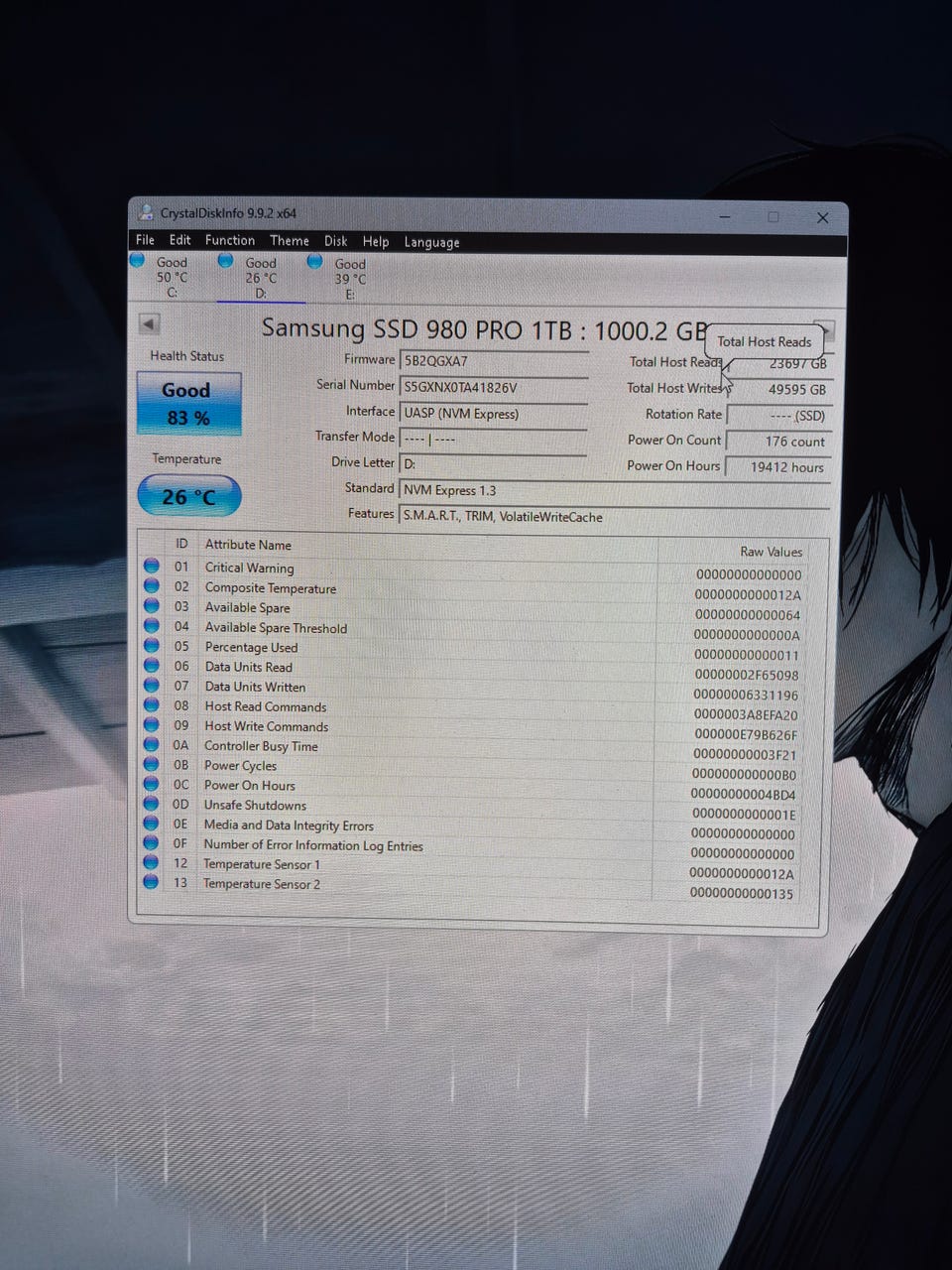The image size is (952, 1270).
Task: Click the previous disk arrow button
Action: [x=149, y=323]
